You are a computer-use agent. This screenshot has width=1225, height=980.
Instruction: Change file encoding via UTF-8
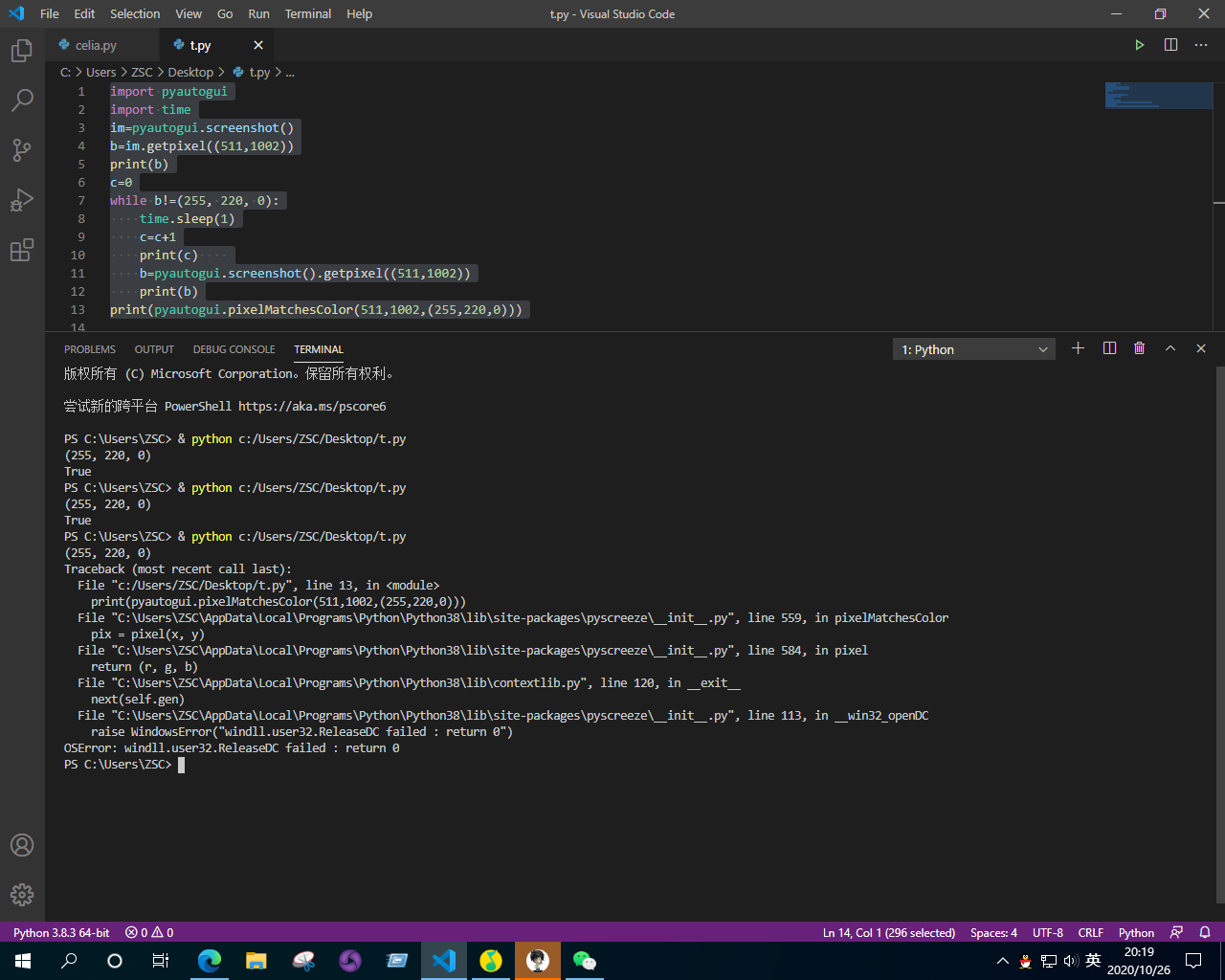click(1048, 932)
